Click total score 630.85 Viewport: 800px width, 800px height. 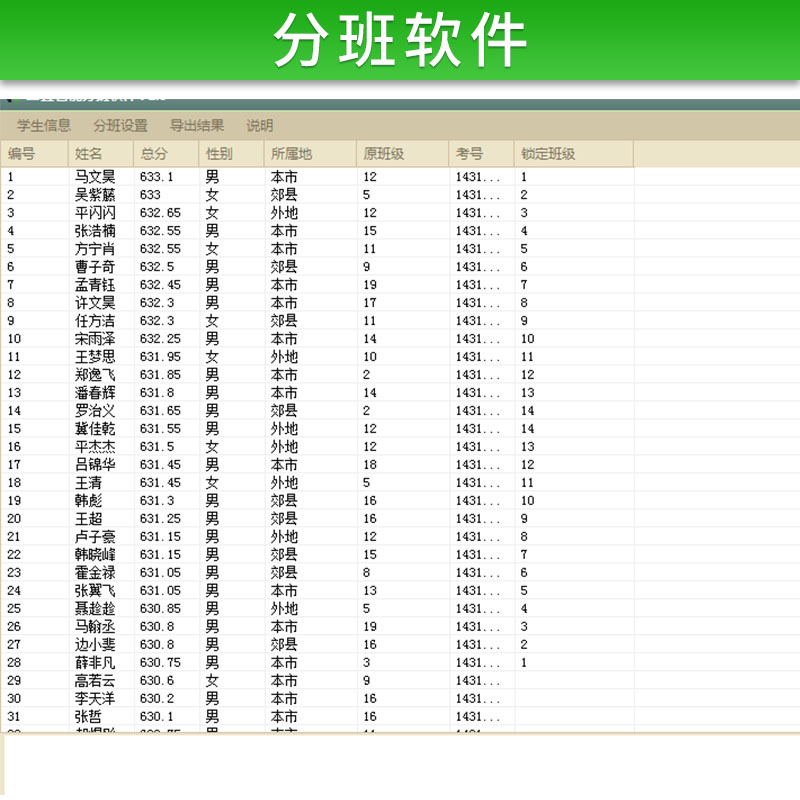click(160, 609)
